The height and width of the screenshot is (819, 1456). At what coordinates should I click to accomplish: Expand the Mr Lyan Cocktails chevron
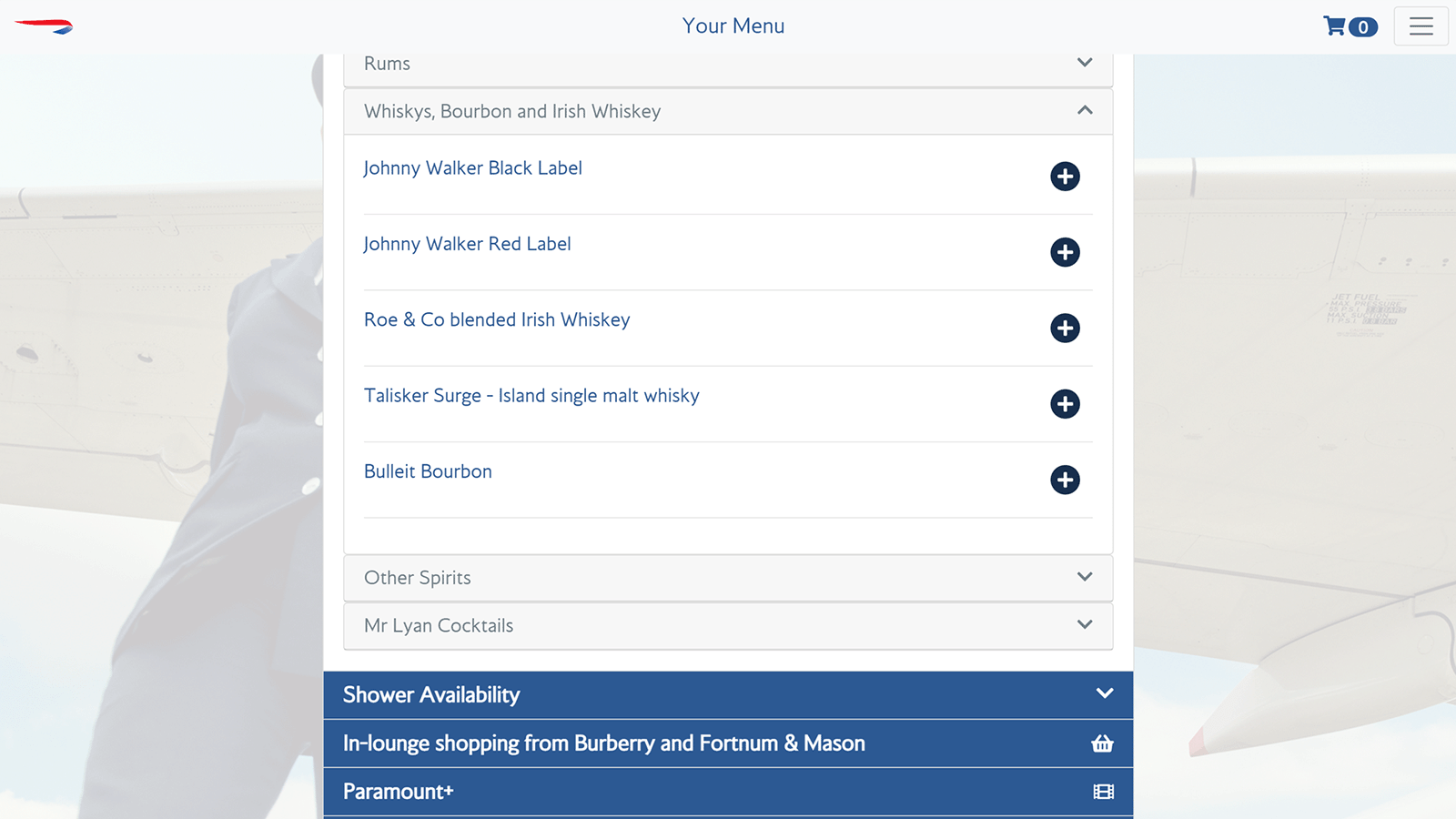(1085, 624)
